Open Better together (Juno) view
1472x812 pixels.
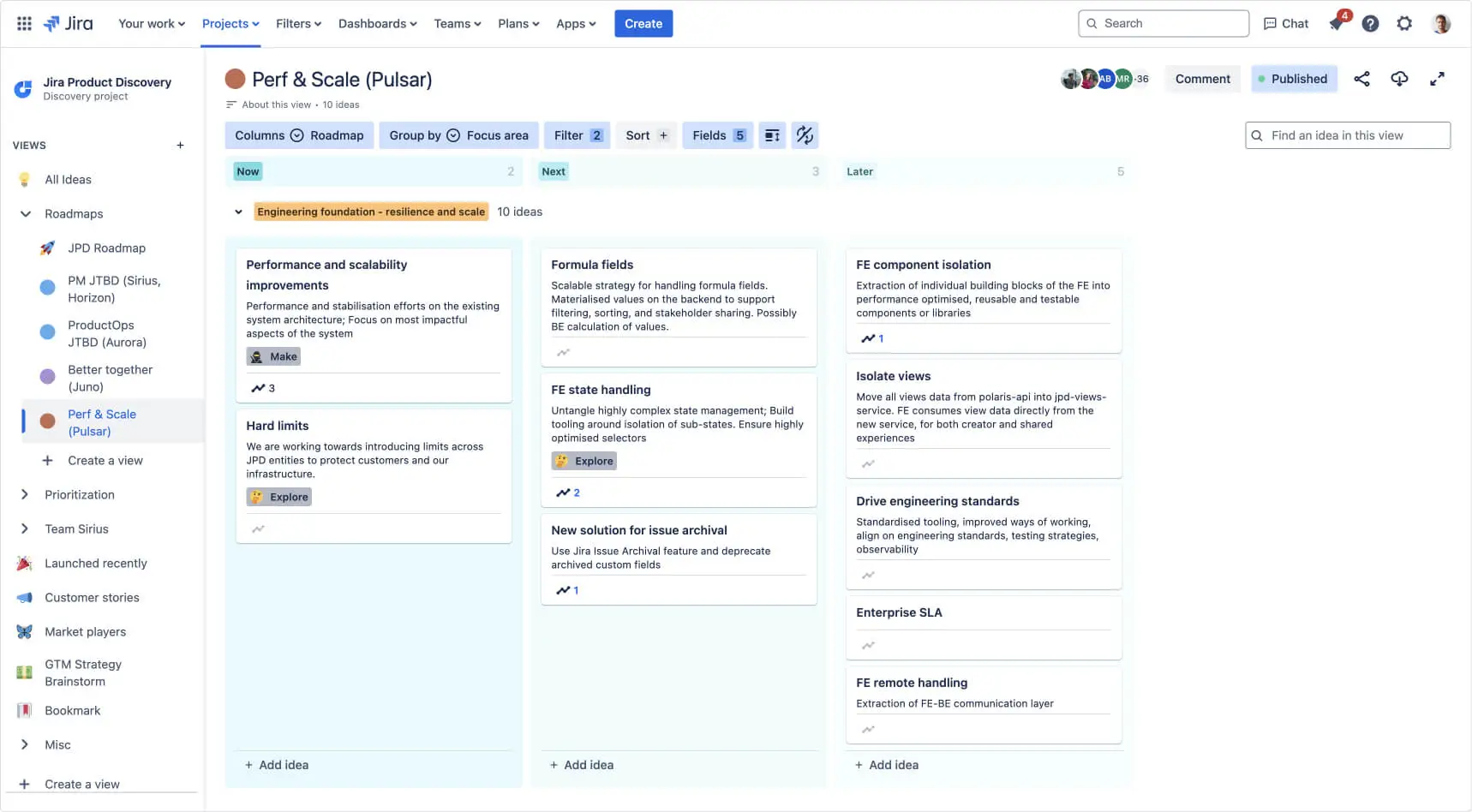pyautogui.click(x=110, y=379)
